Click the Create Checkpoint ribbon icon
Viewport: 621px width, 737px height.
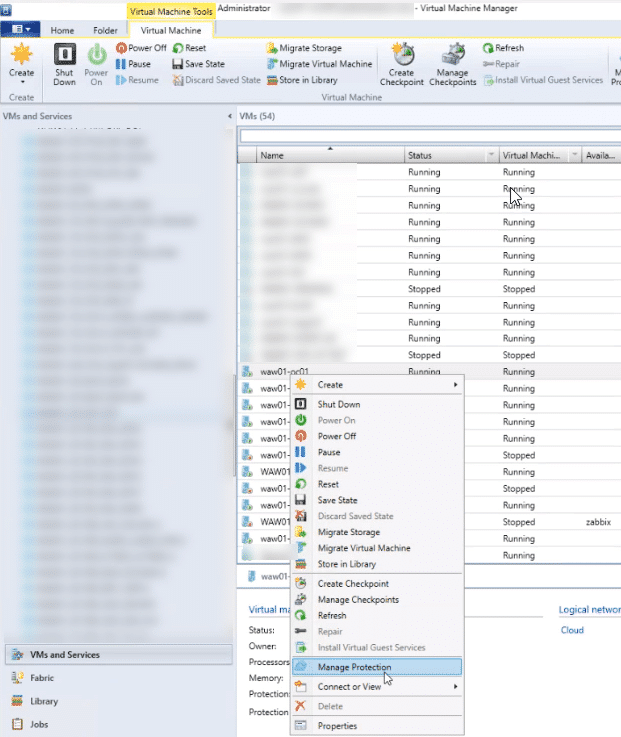402,65
